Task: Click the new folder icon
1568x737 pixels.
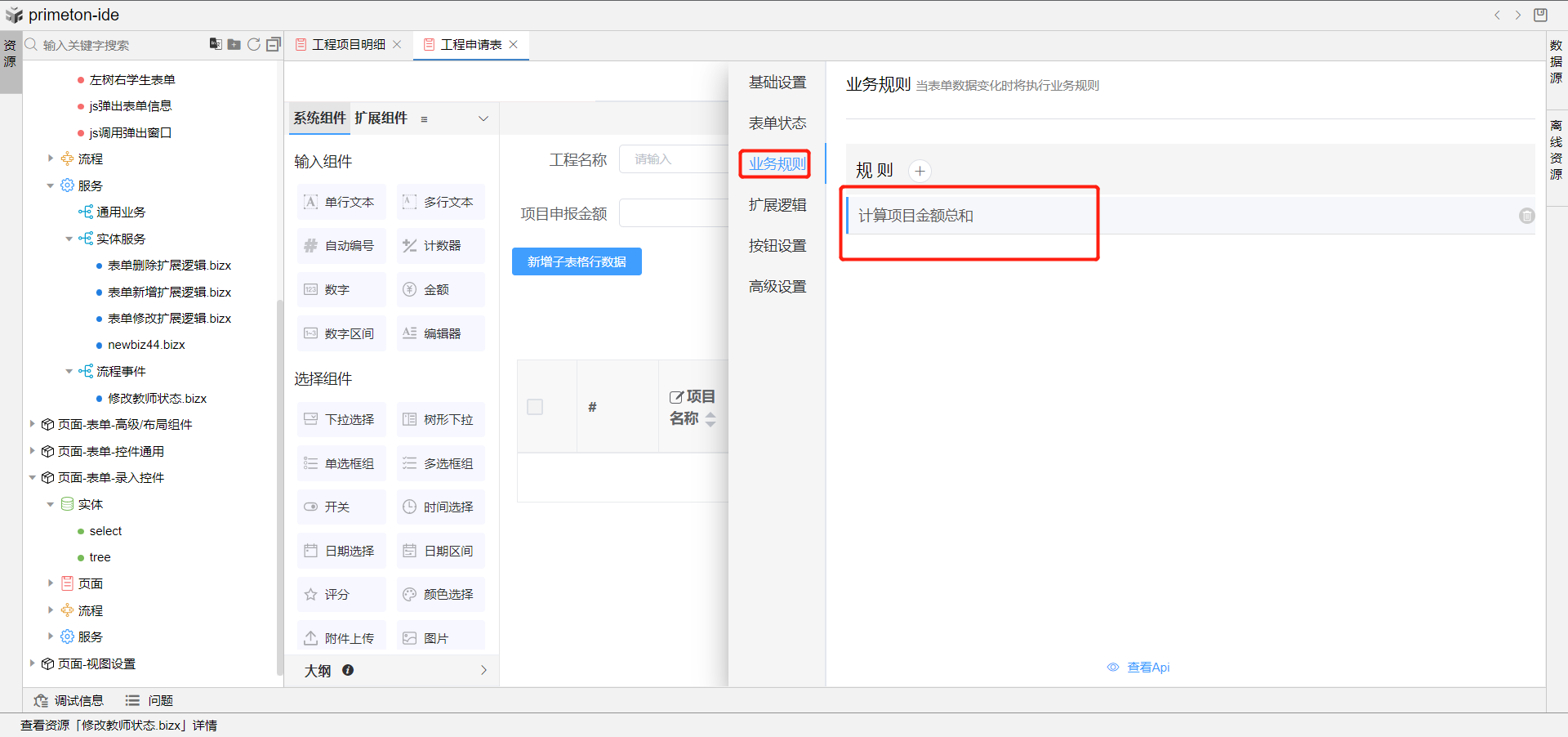Action: coord(234,45)
